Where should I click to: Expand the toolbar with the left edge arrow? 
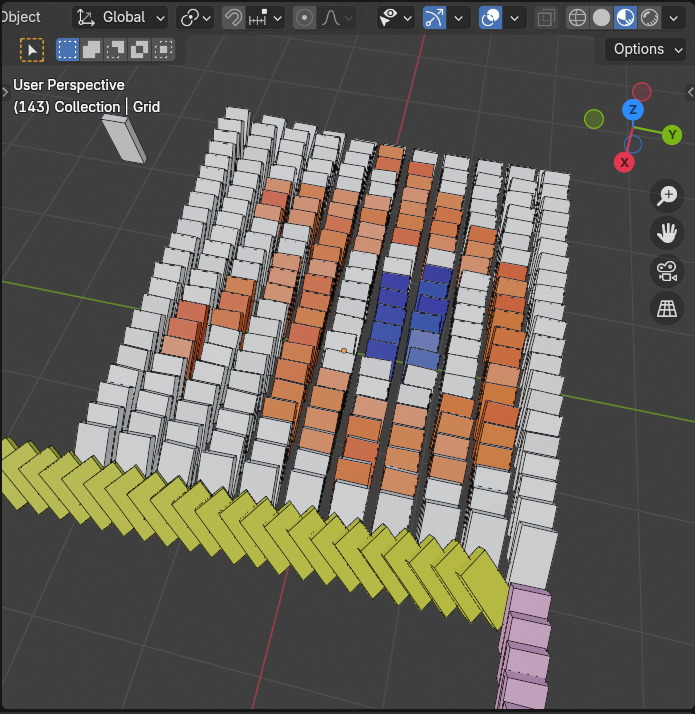point(5,92)
